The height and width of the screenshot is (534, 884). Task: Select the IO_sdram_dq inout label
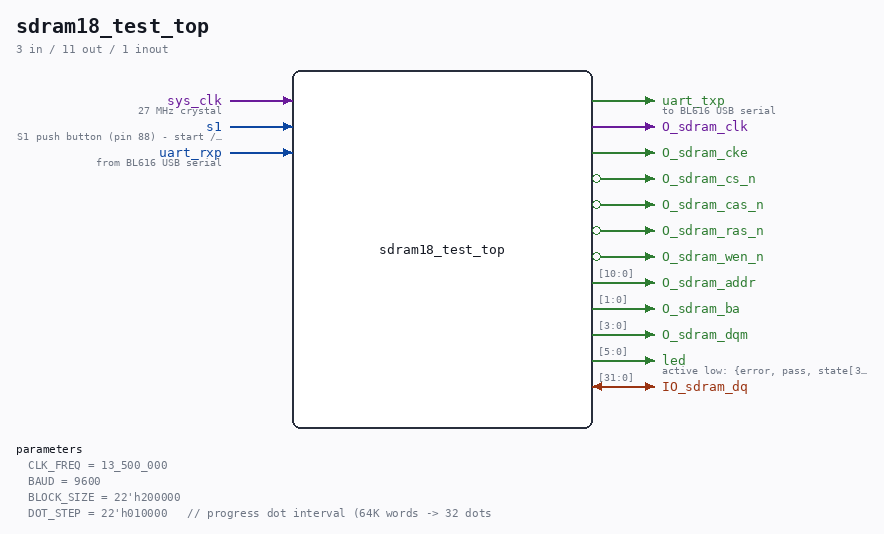pos(705,386)
